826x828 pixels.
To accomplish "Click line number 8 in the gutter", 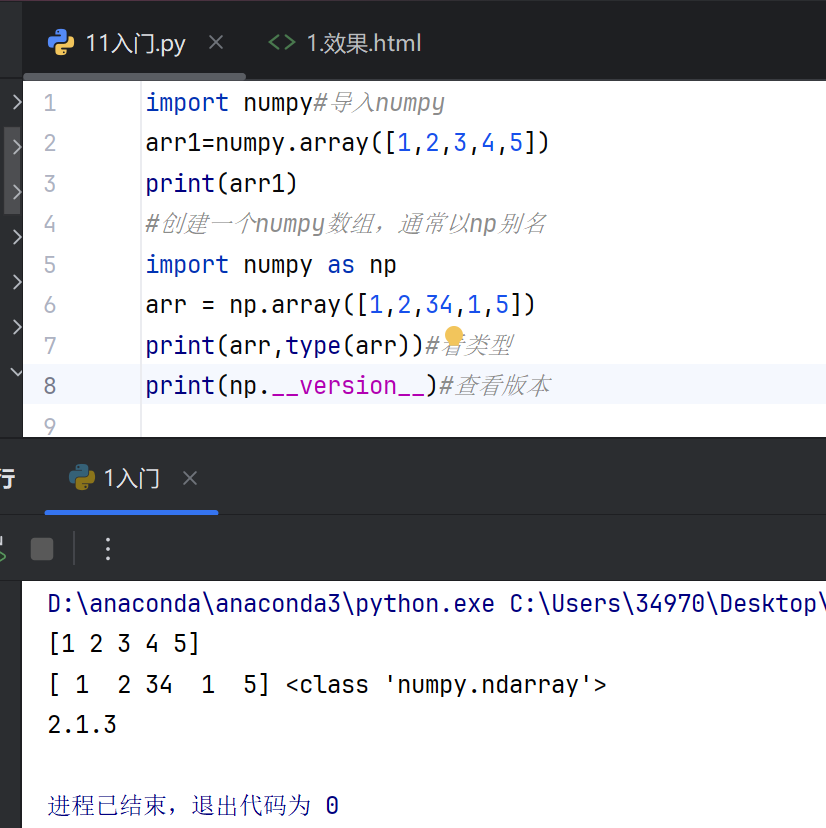I will point(50,386).
